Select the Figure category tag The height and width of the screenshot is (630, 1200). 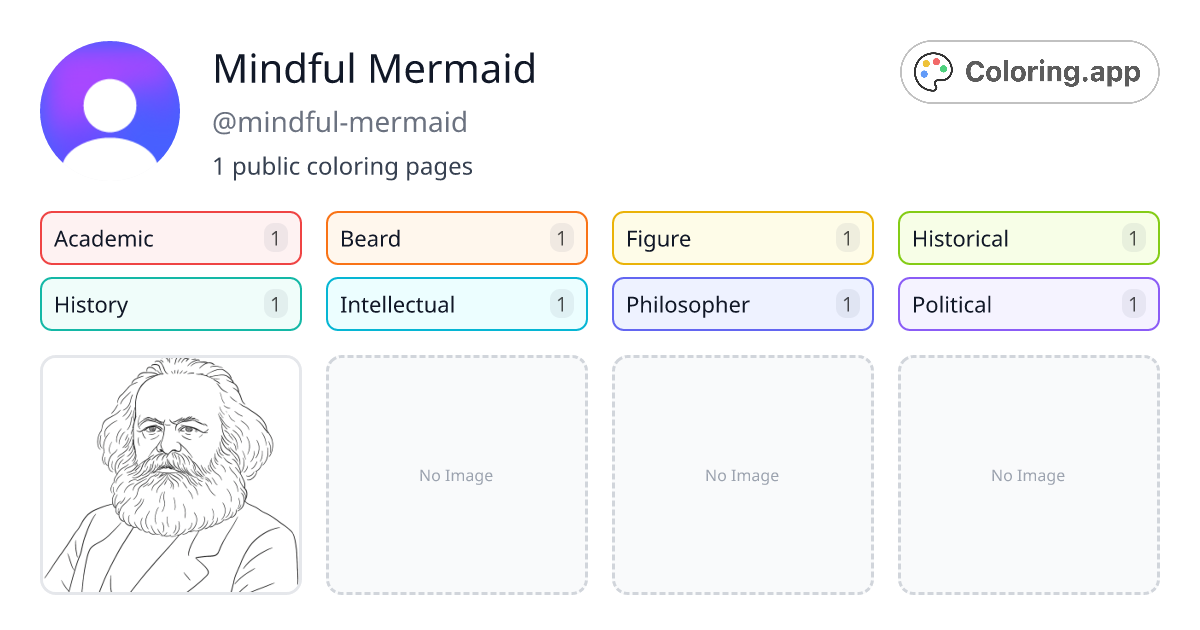tap(742, 238)
